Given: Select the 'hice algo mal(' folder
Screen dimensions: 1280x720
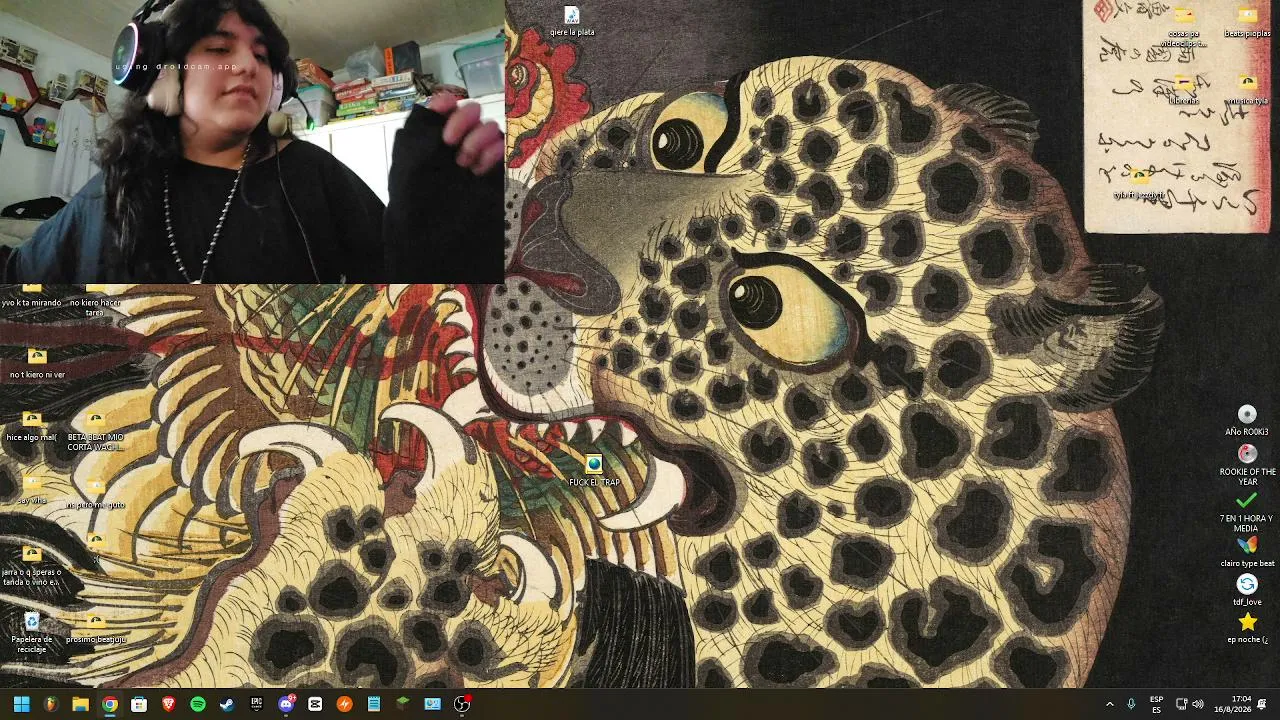Looking at the screenshot, I should tap(31, 427).
